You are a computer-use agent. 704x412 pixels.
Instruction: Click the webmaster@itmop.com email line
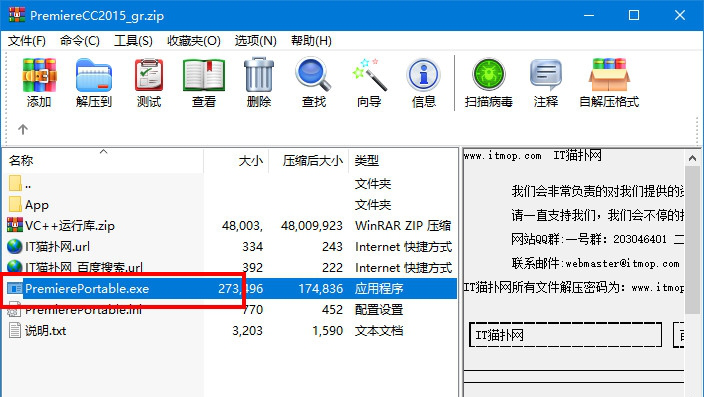[x=595, y=263]
